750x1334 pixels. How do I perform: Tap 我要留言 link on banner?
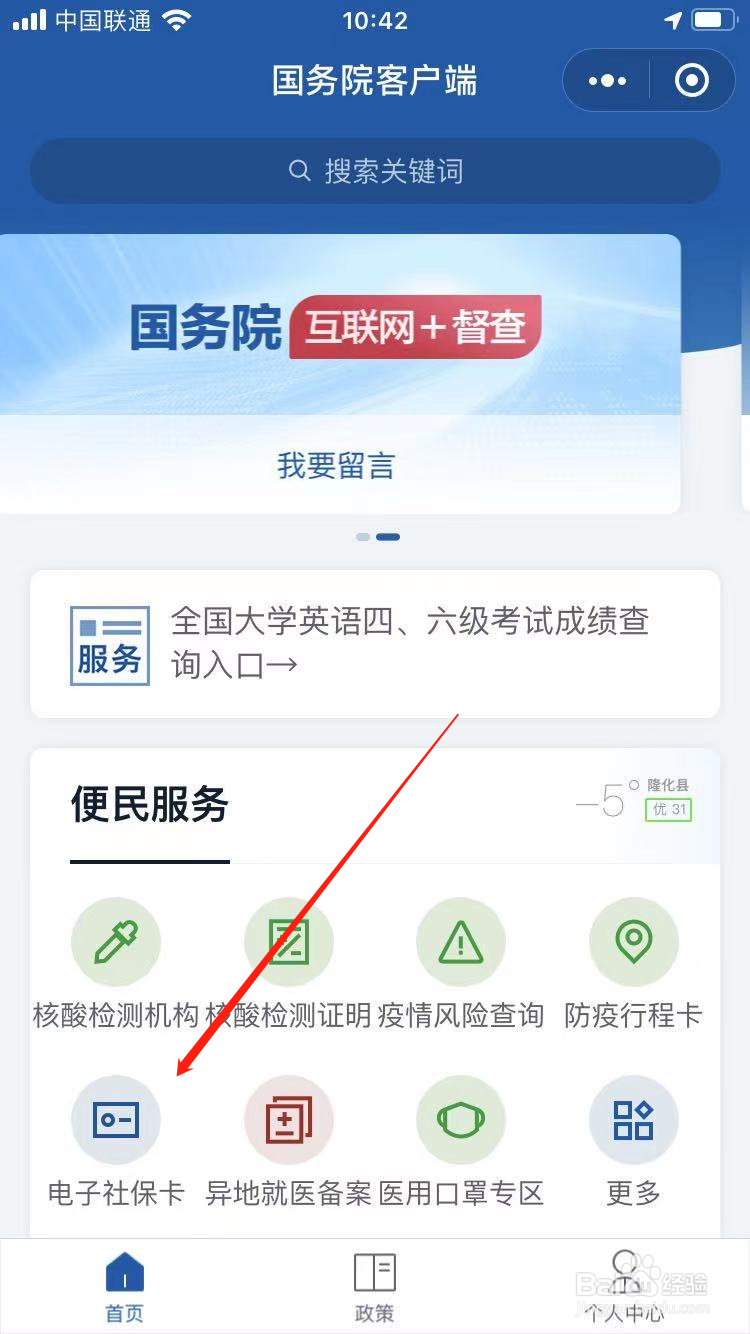336,465
